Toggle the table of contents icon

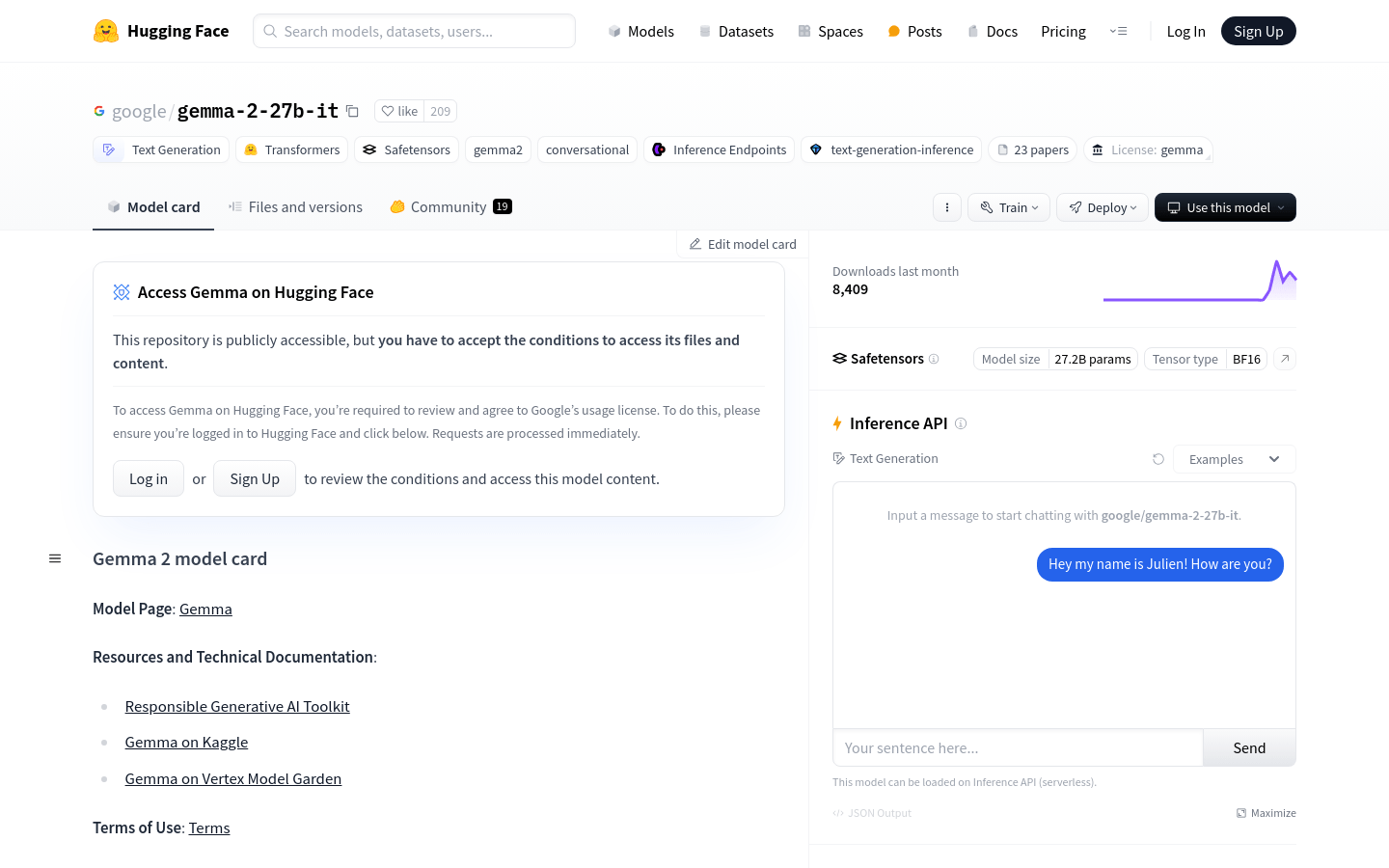pyautogui.click(x=55, y=558)
